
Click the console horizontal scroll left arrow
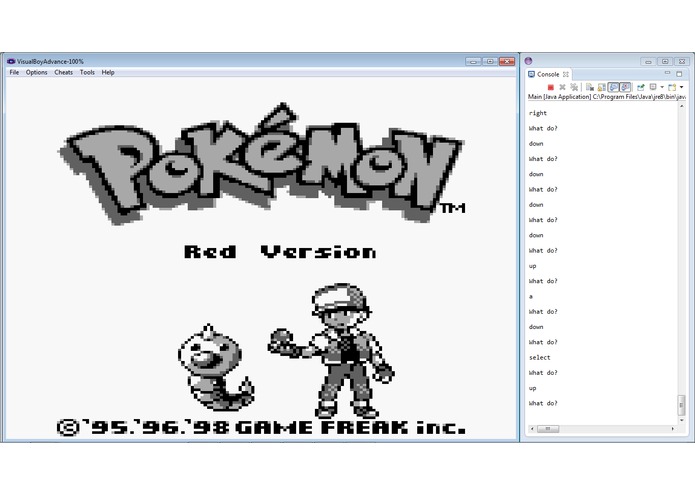(x=532, y=428)
